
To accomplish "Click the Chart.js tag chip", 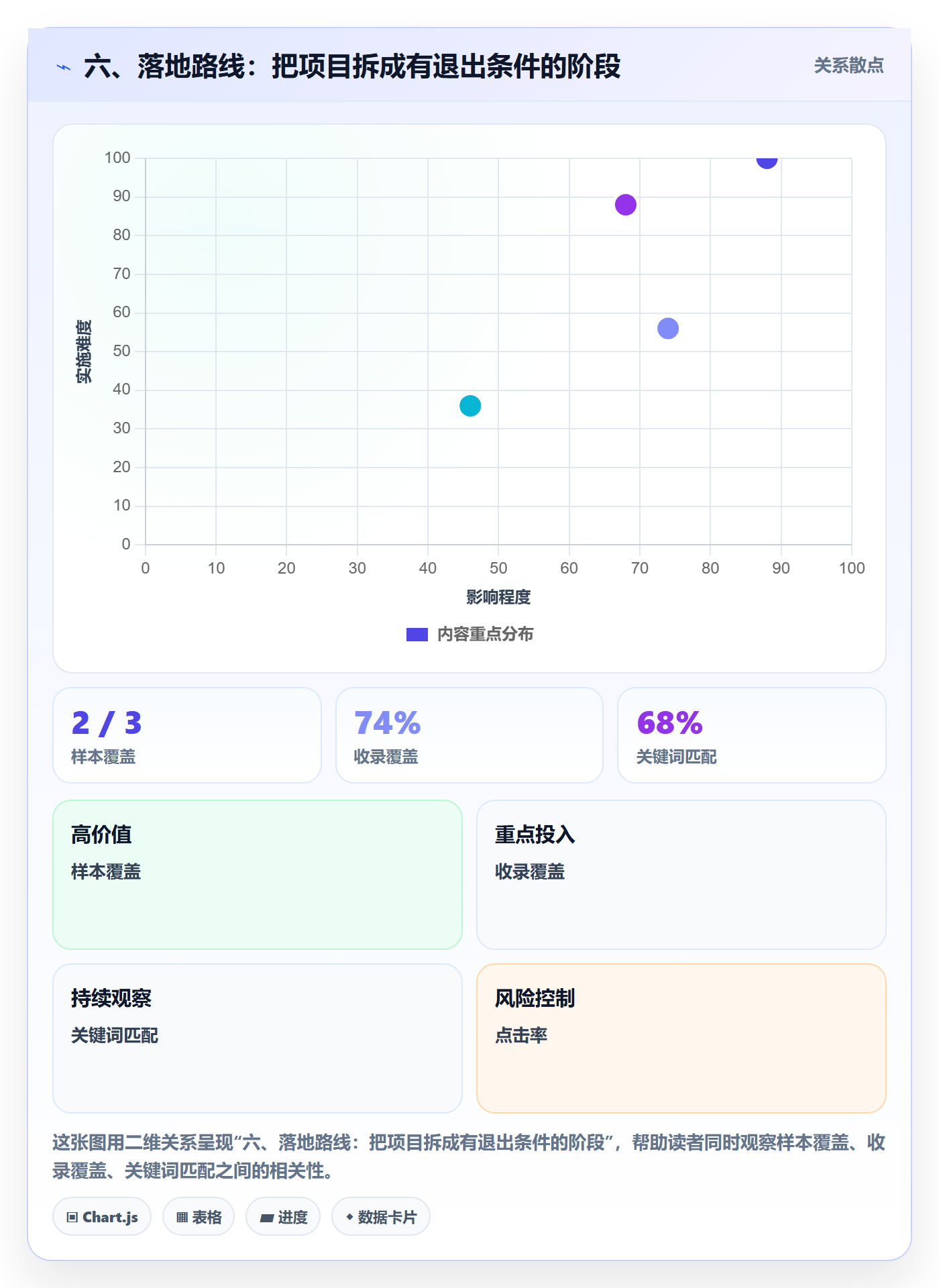I will tap(102, 1217).
